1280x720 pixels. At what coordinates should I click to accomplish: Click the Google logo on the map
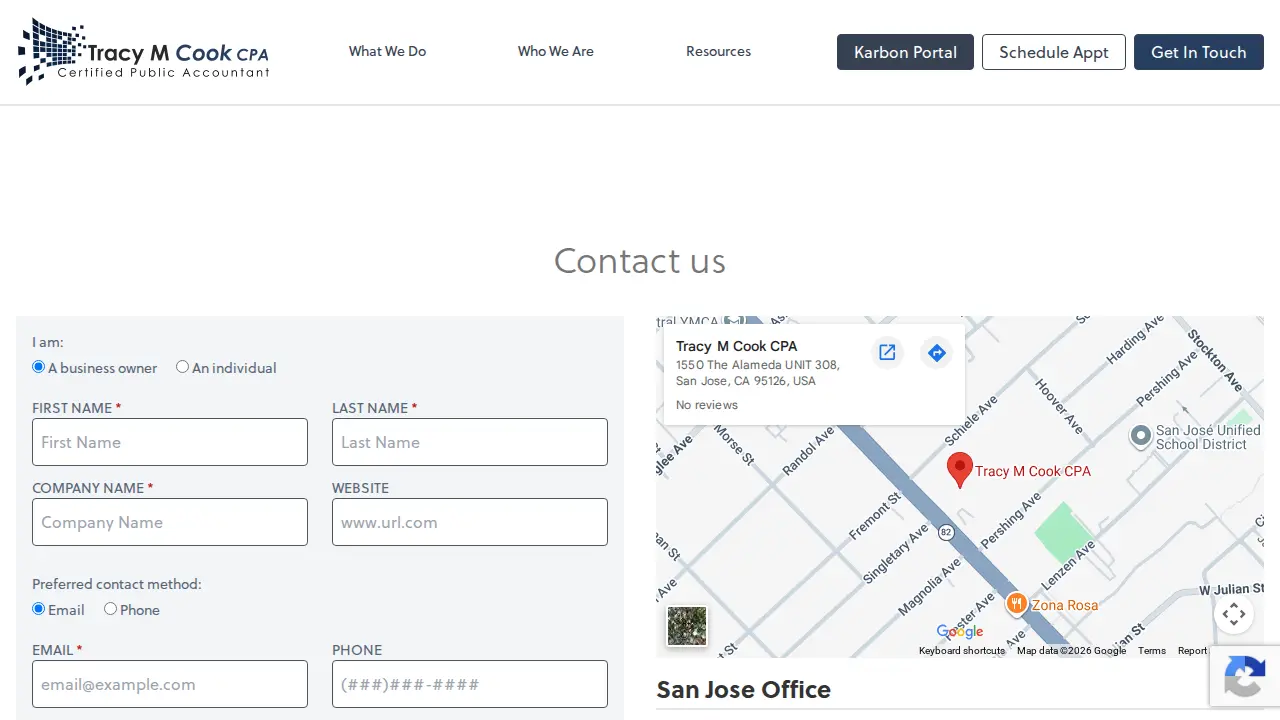960,631
